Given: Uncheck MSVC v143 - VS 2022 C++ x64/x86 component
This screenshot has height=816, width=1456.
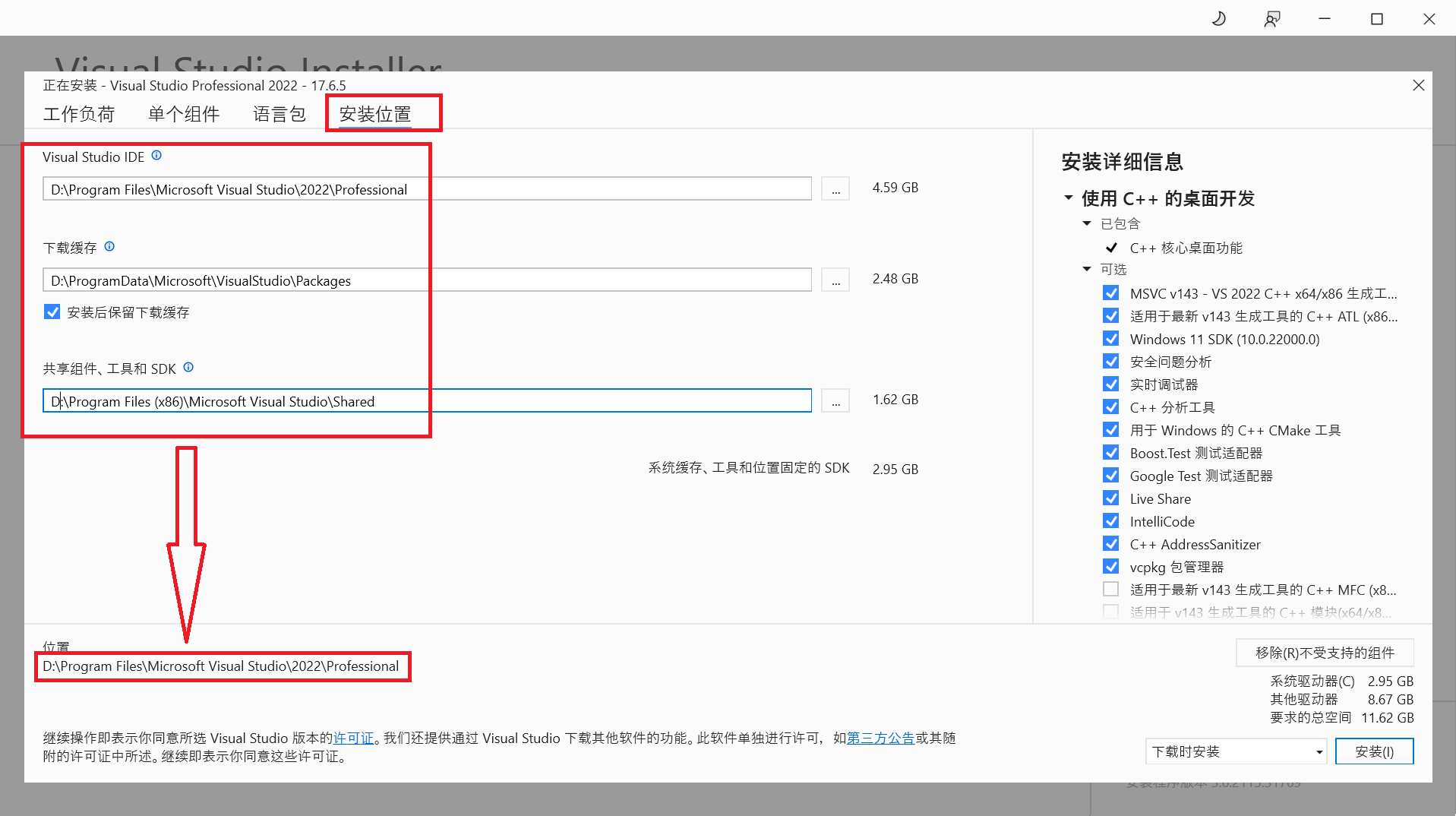Looking at the screenshot, I should 1110,293.
